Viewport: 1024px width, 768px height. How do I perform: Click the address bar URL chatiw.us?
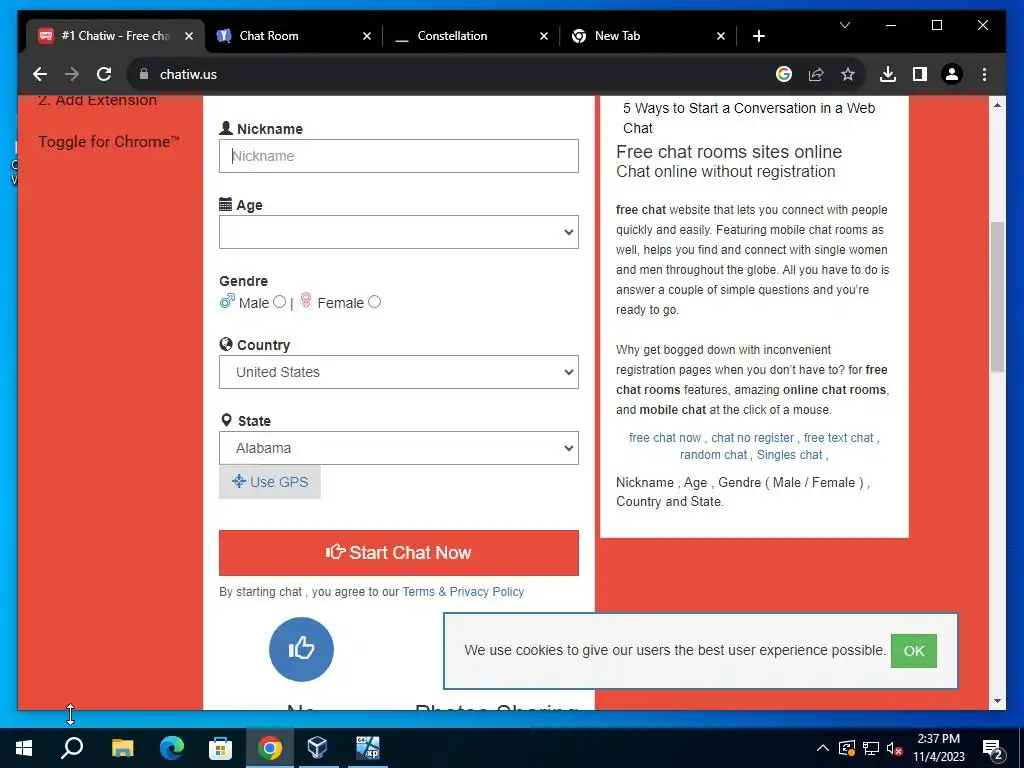(188, 74)
